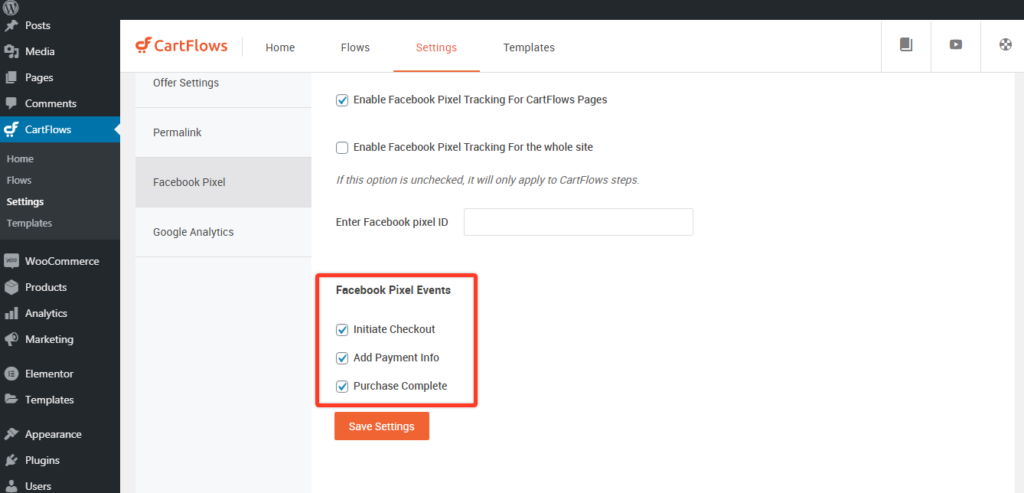Open the WordPress logo menu
Viewport: 1024px width, 493px height.
pyautogui.click(x=11, y=8)
